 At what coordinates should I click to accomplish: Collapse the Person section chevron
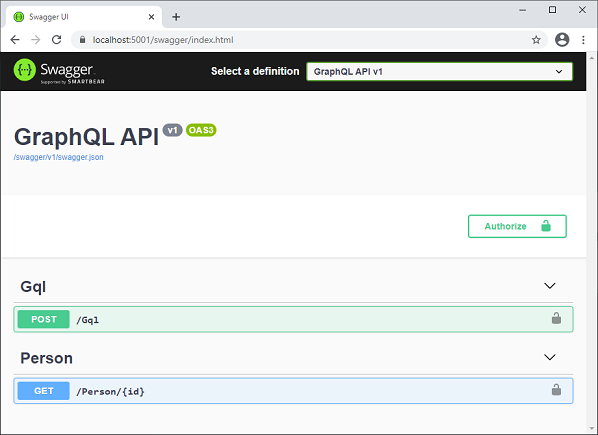[x=550, y=358]
